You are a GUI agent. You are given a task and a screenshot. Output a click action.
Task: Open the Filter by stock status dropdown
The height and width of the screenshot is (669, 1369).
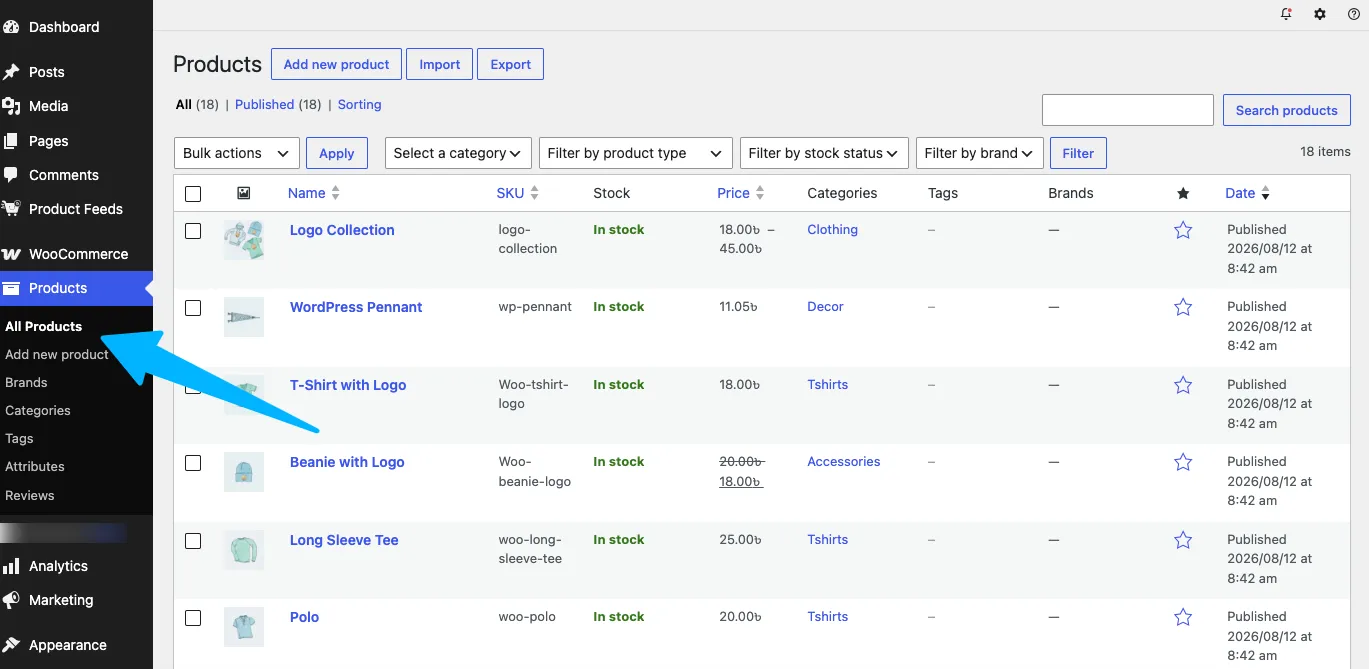(824, 153)
